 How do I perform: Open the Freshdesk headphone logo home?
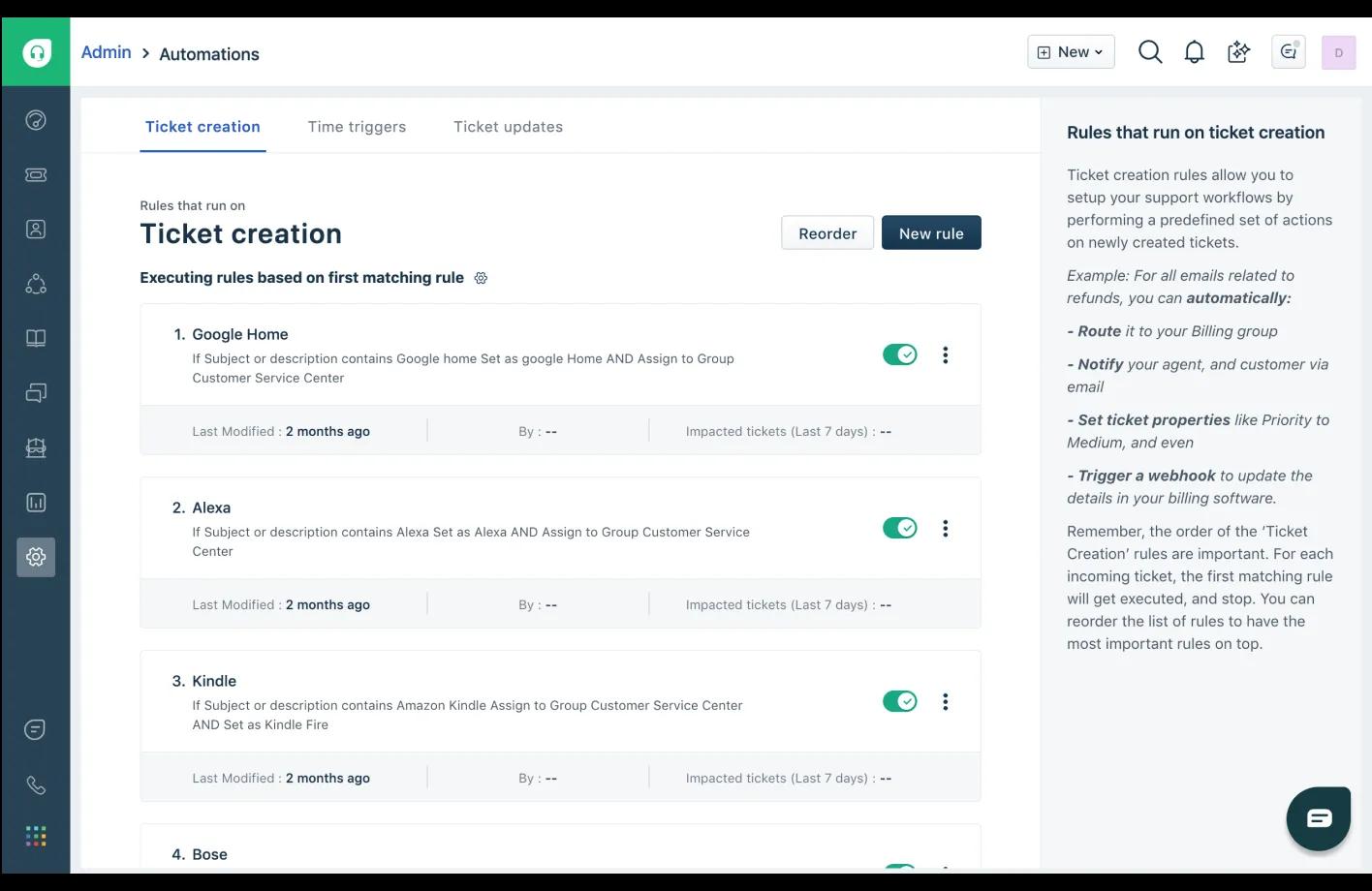click(x=36, y=52)
